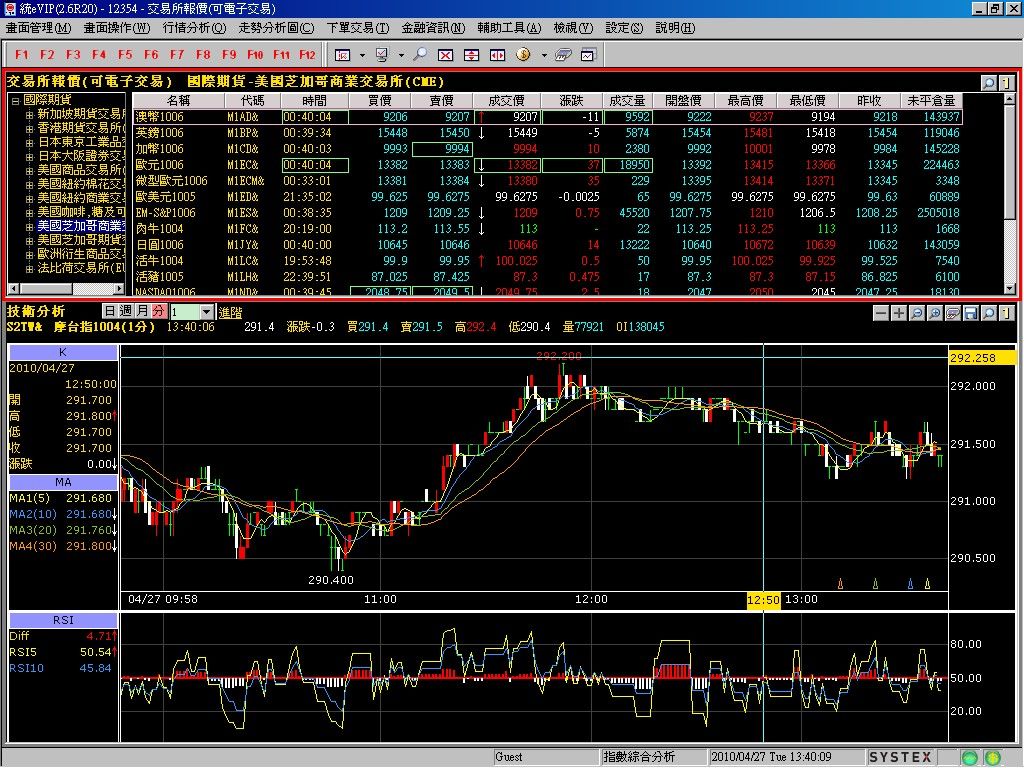Sort table by 成交價 column header

coord(507,101)
